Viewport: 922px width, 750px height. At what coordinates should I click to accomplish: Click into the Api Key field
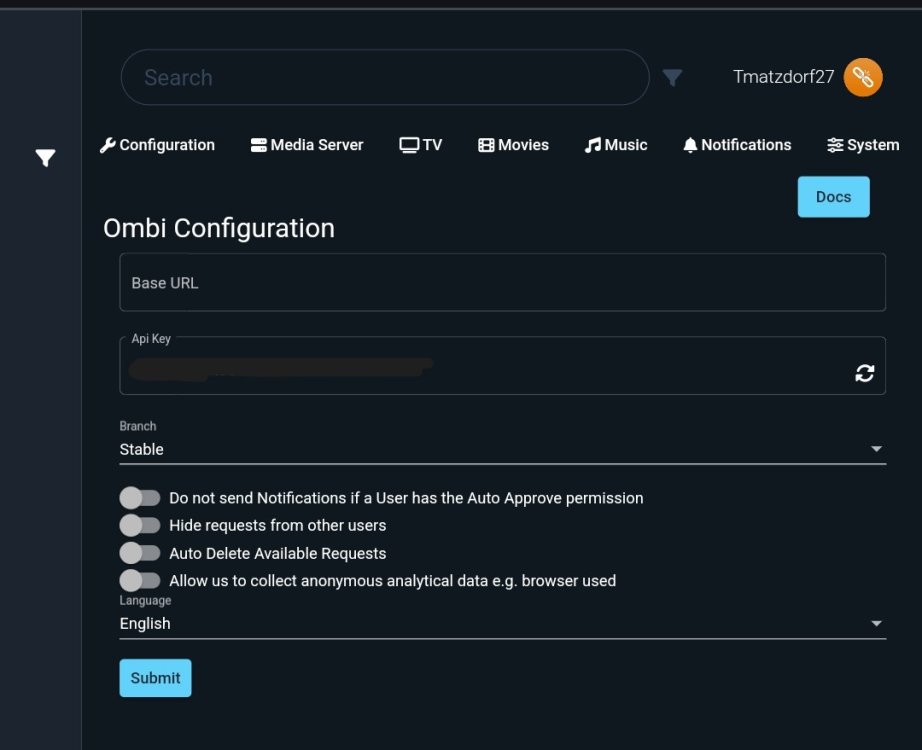503,366
